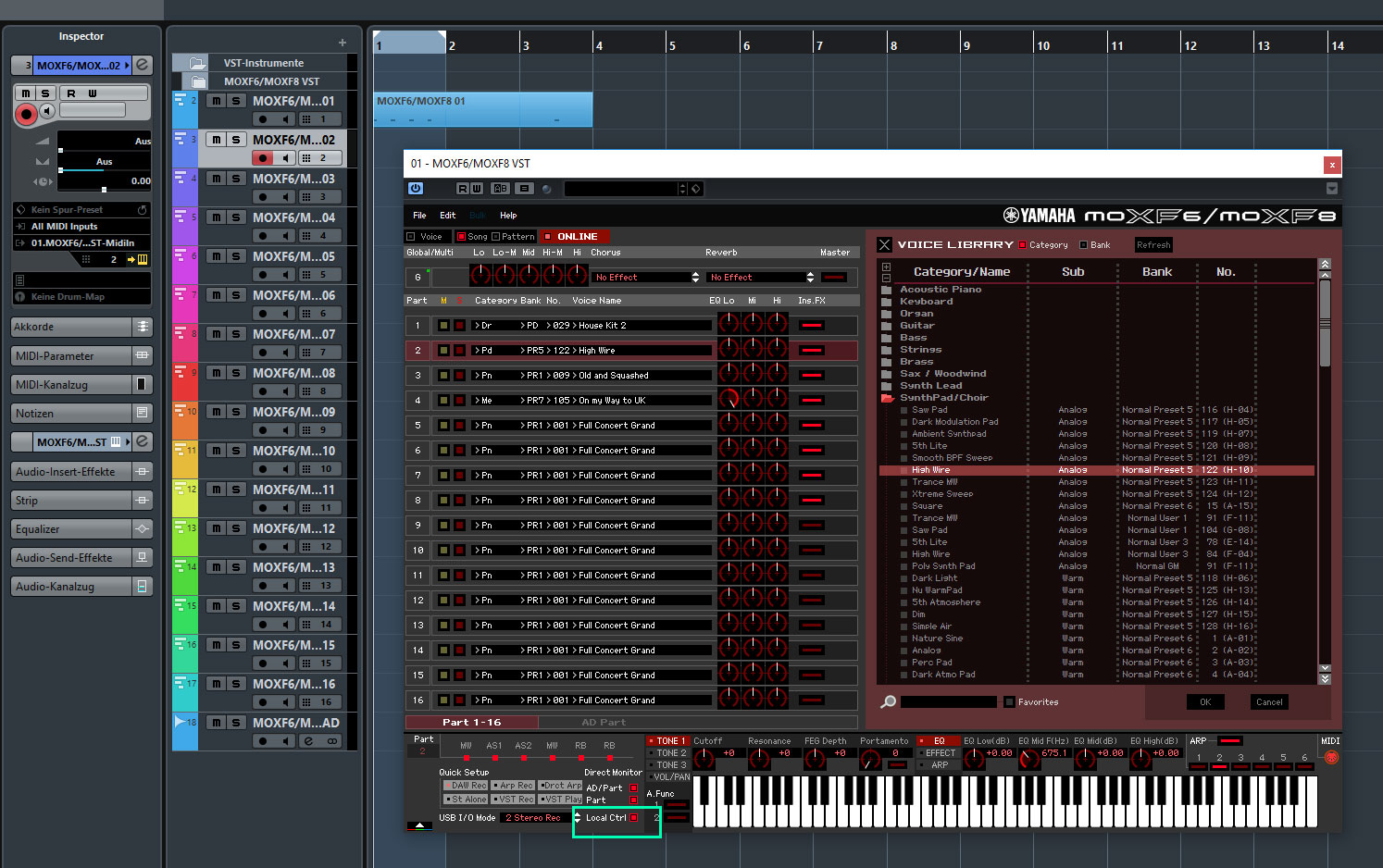Click the A/B compare button in plugin header
Viewport: 1383px width, 868px height.
500,188
